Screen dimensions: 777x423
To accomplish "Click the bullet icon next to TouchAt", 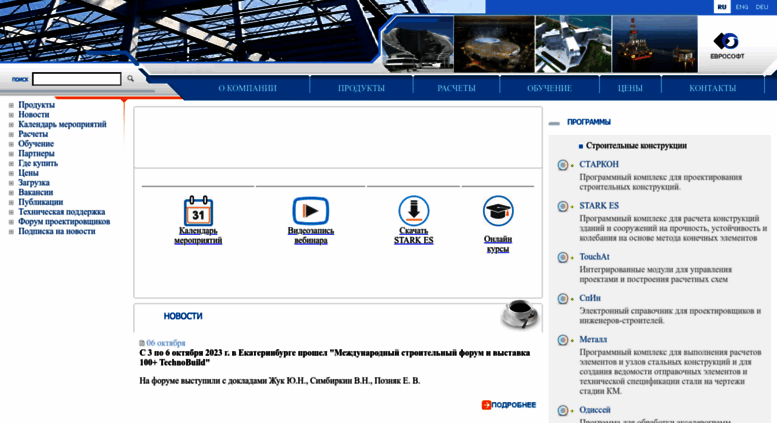I will [562, 257].
